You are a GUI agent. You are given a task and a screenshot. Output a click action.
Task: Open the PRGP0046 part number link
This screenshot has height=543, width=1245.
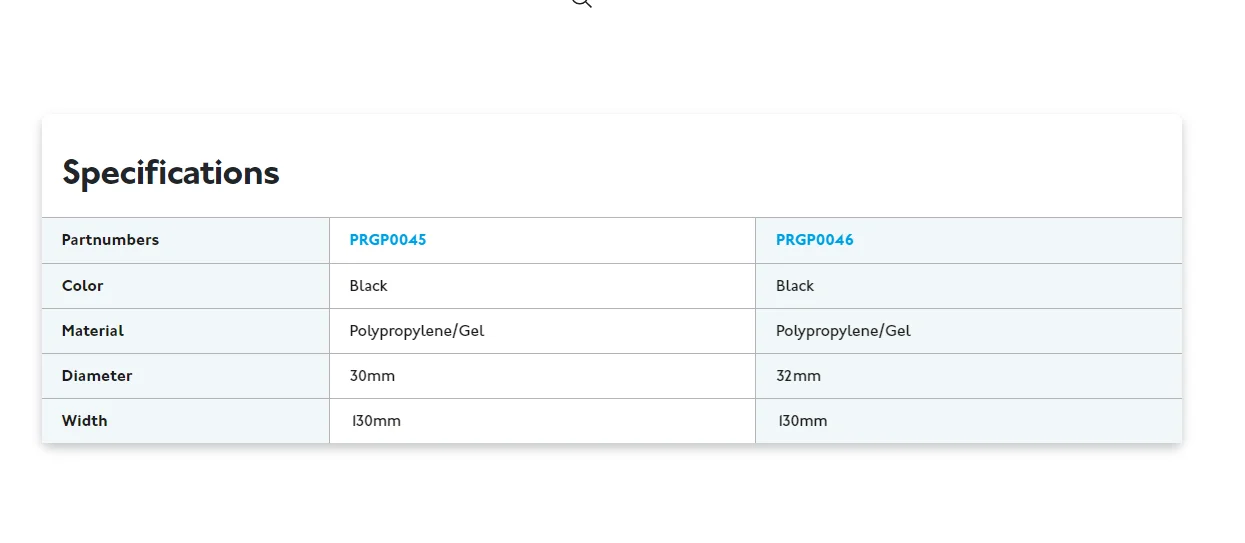click(815, 240)
